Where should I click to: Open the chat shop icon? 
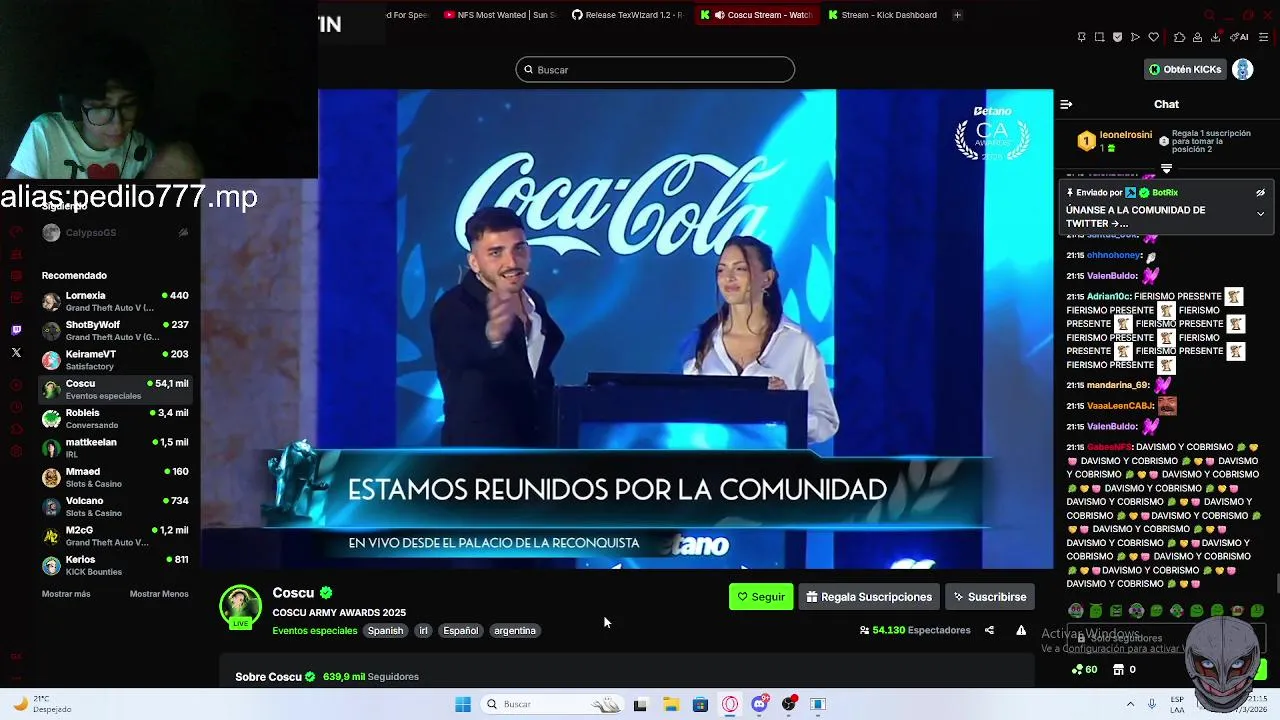click(1118, 669)
